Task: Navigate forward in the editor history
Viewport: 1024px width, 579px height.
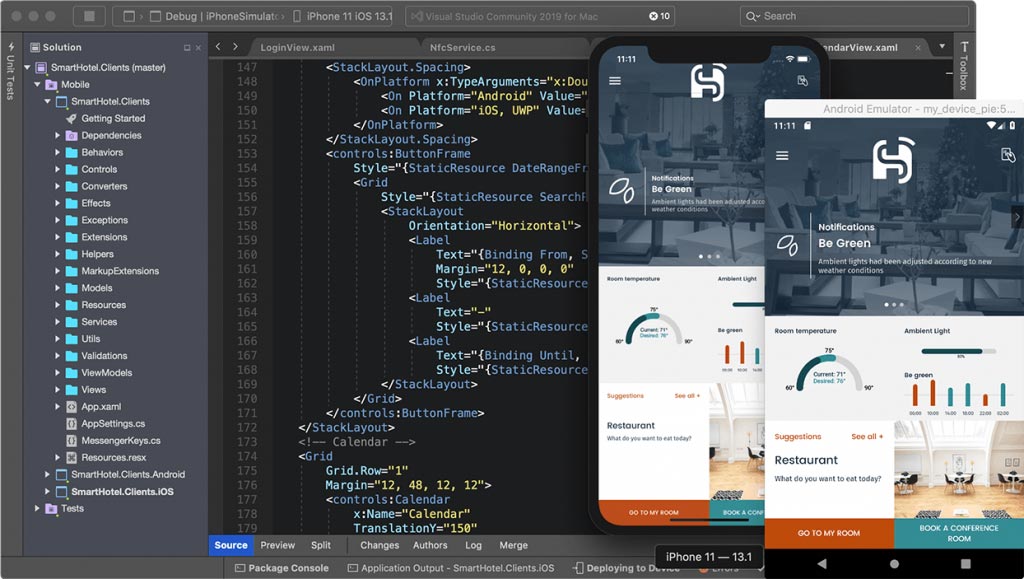Action: (x=235, y=47)
